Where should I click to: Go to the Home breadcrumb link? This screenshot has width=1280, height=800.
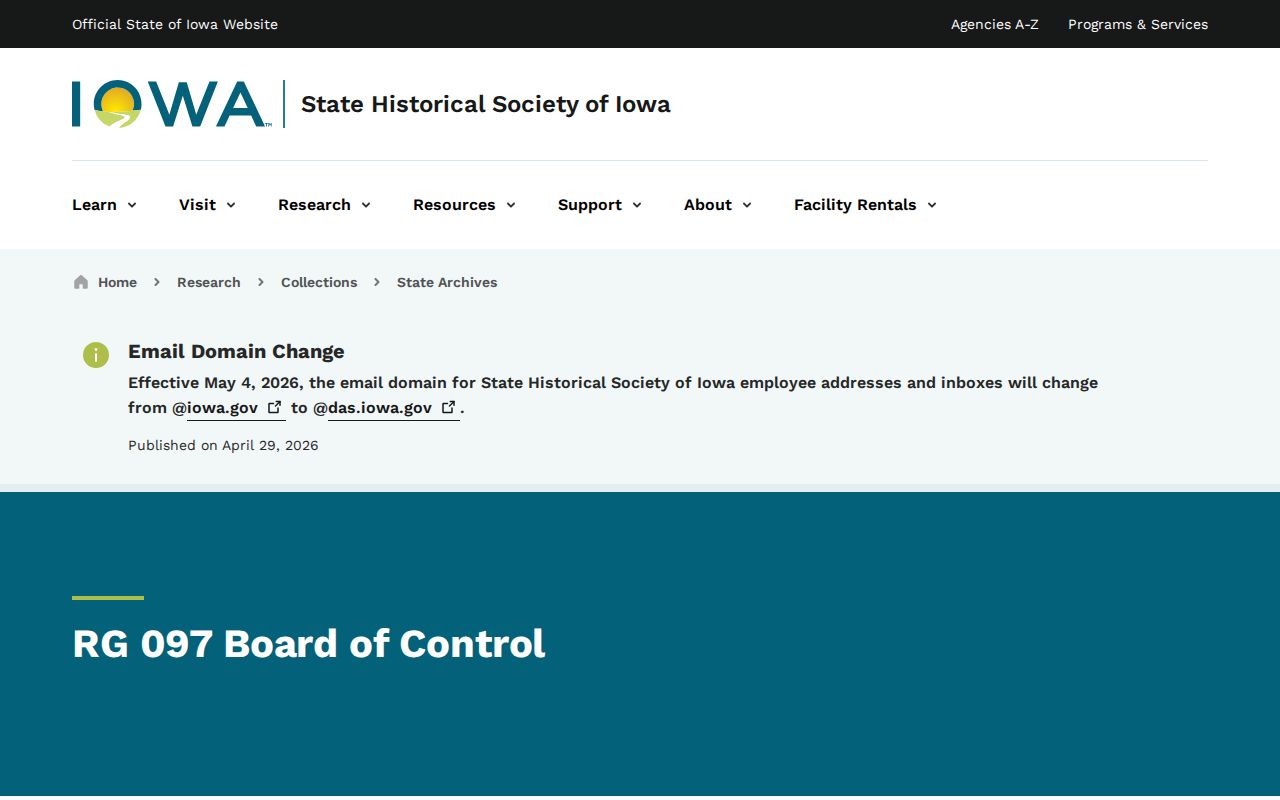point(117,282)
